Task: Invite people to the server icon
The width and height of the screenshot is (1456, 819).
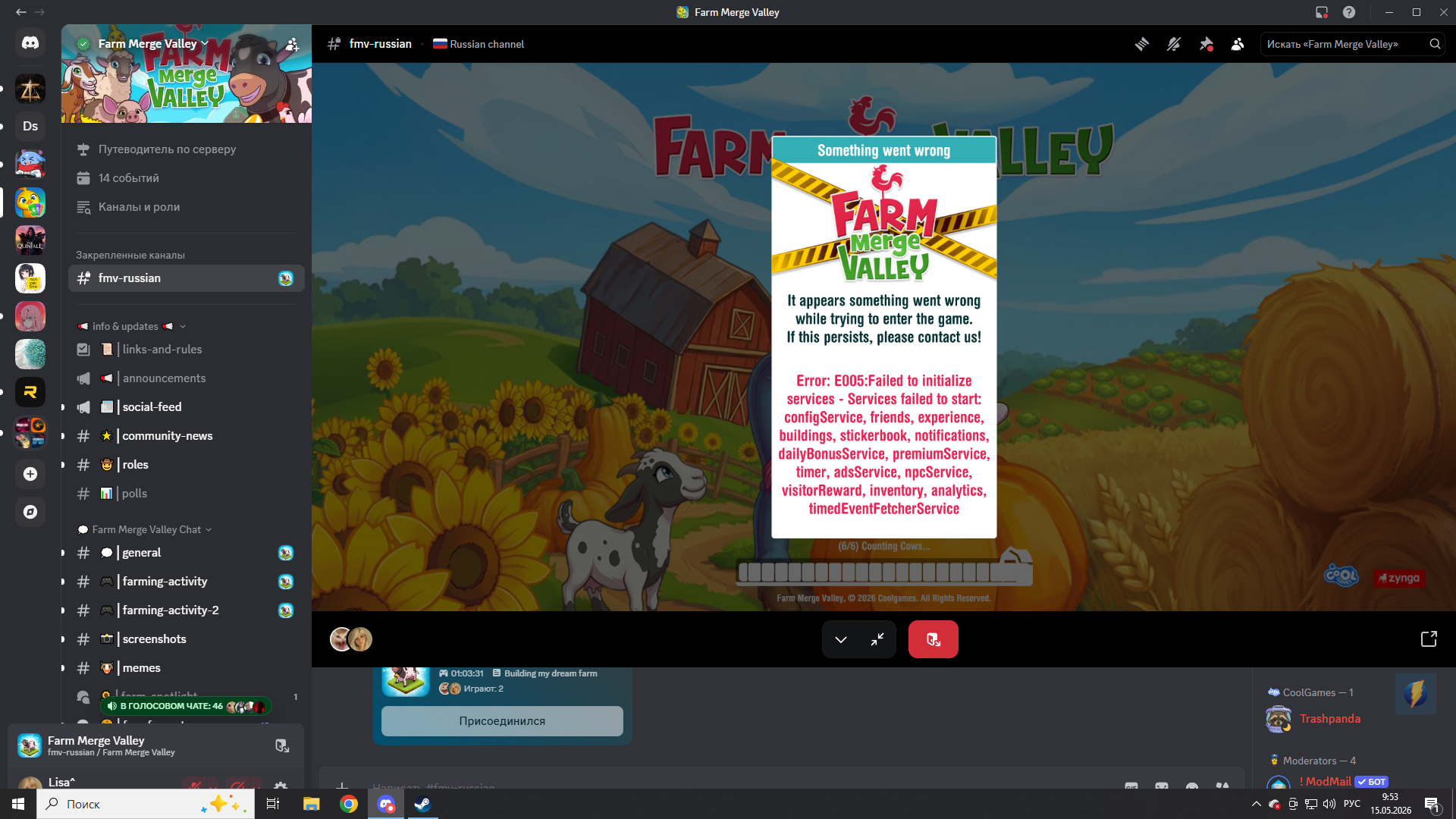Action: coord(292,45)
